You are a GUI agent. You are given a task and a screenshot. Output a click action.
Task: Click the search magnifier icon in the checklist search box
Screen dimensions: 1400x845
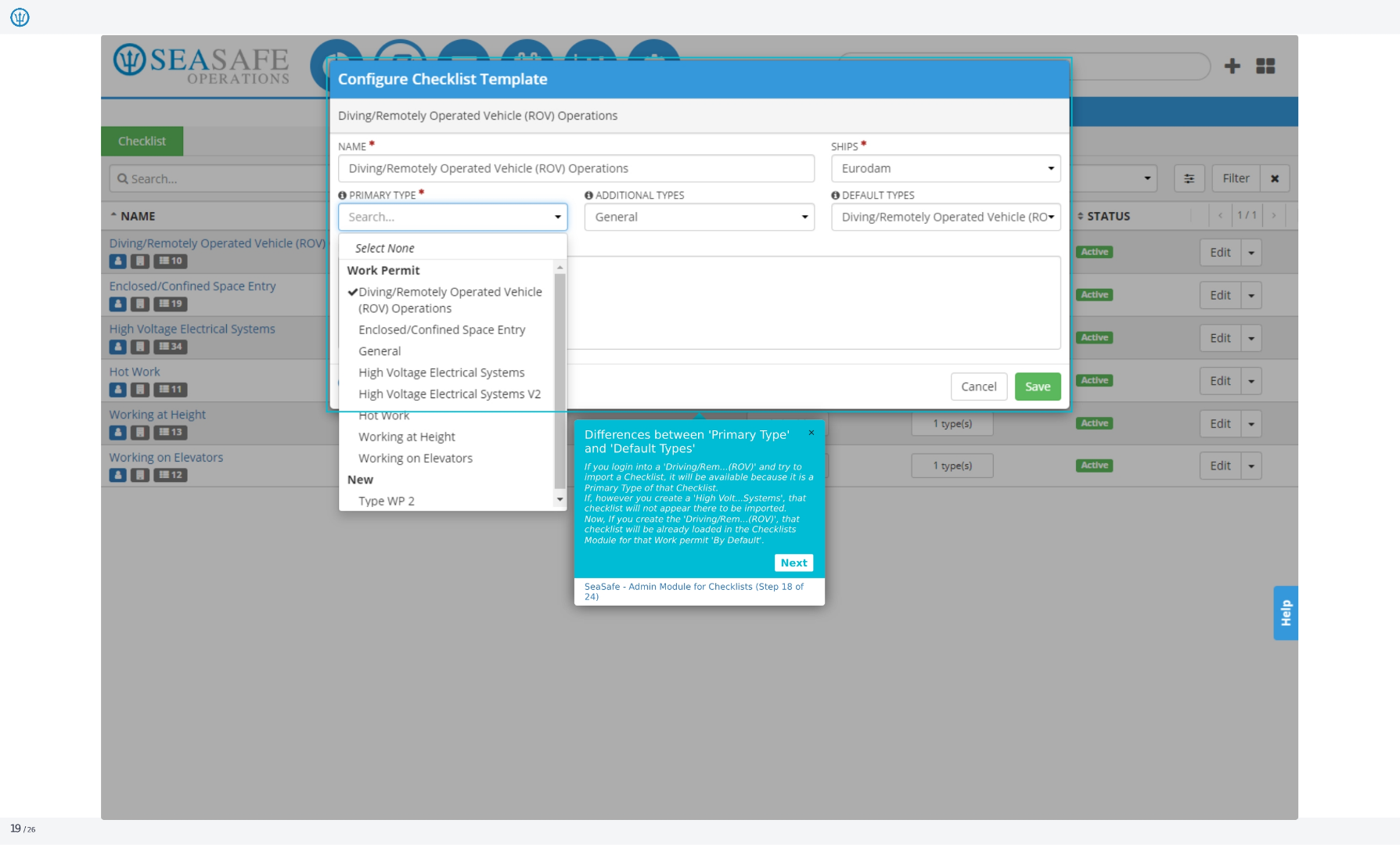(123, 179)
